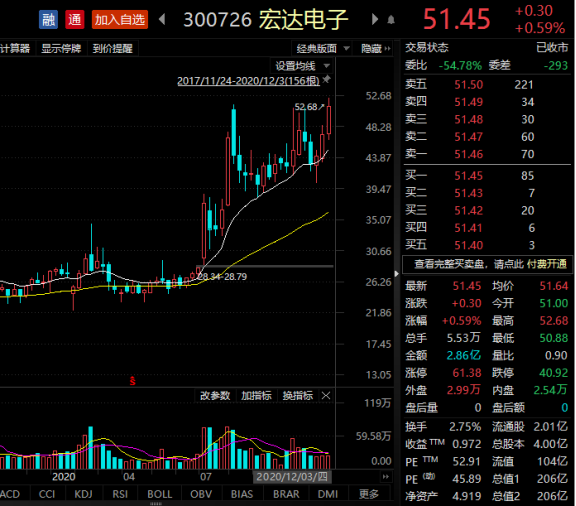576x506 pixels.
Task: Click the 换手 value 2.75%
Action: [465, 427]
